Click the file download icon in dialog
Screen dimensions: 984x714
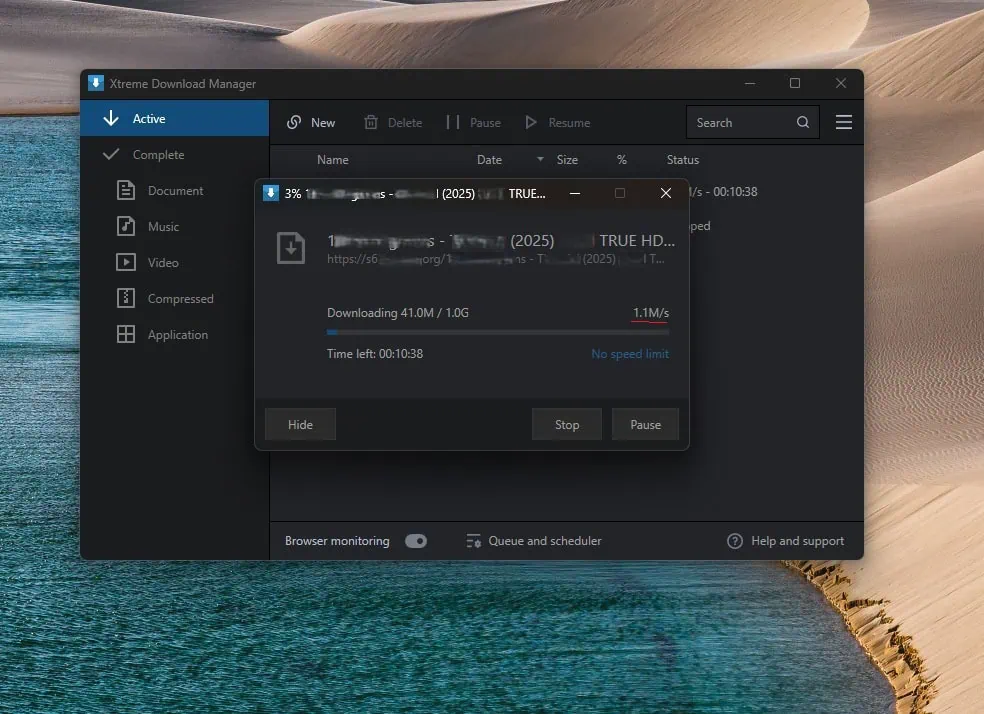point(291,247)
